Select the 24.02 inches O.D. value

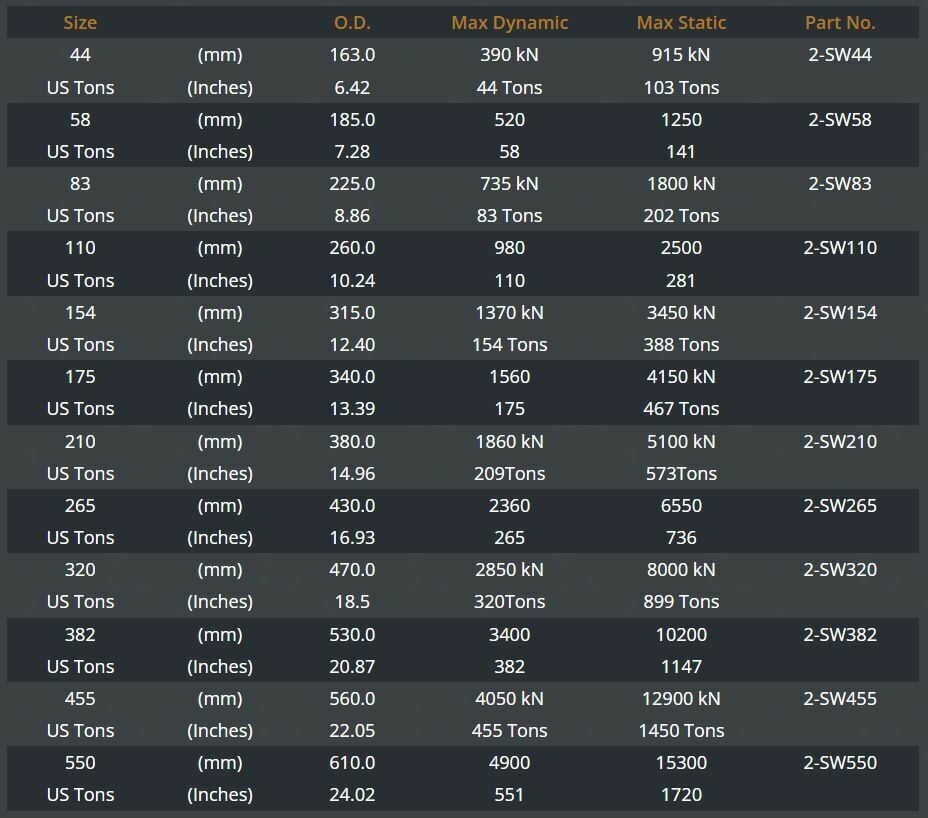coord(352,795)
